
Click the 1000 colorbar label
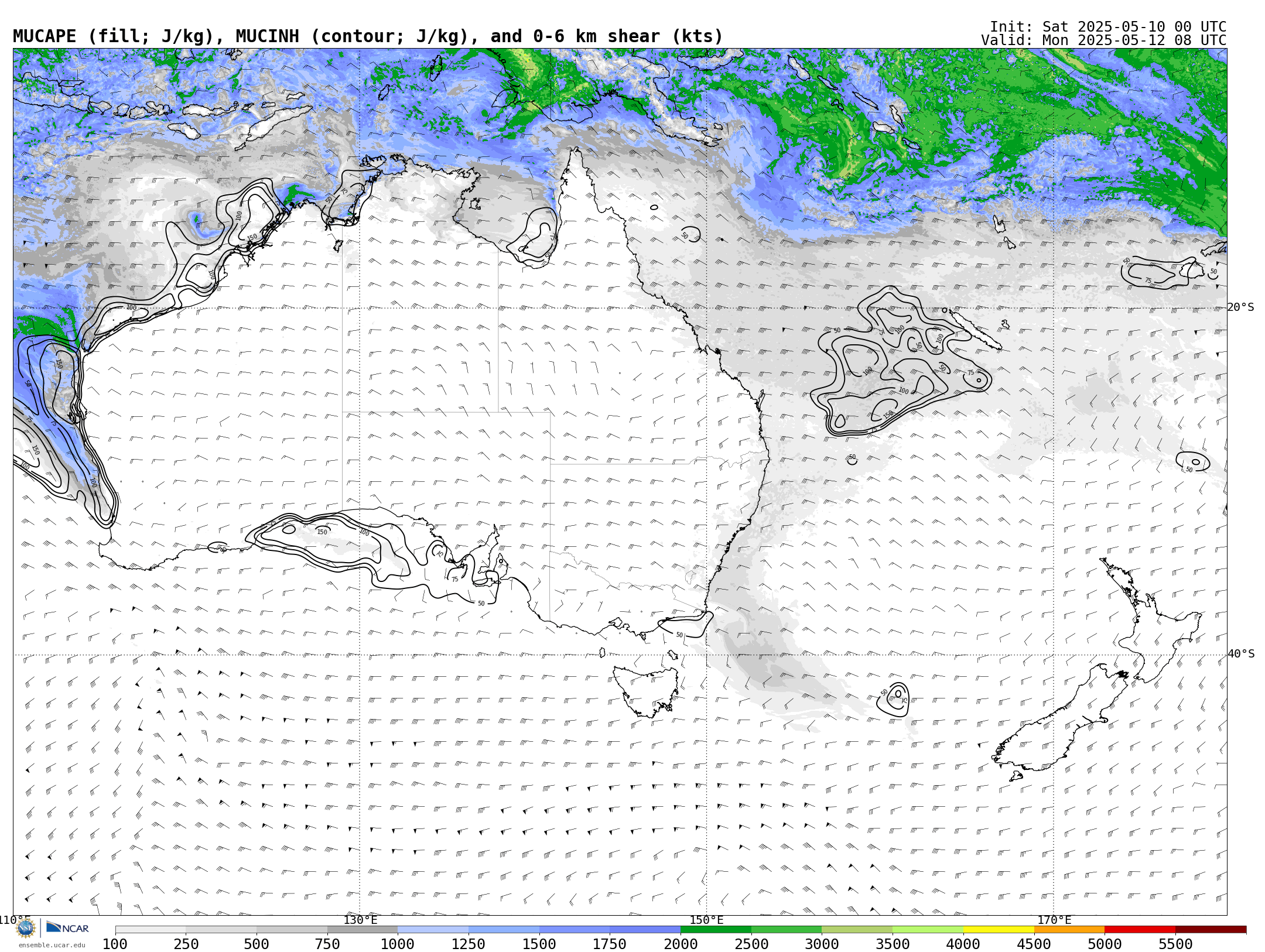[398, 944]
